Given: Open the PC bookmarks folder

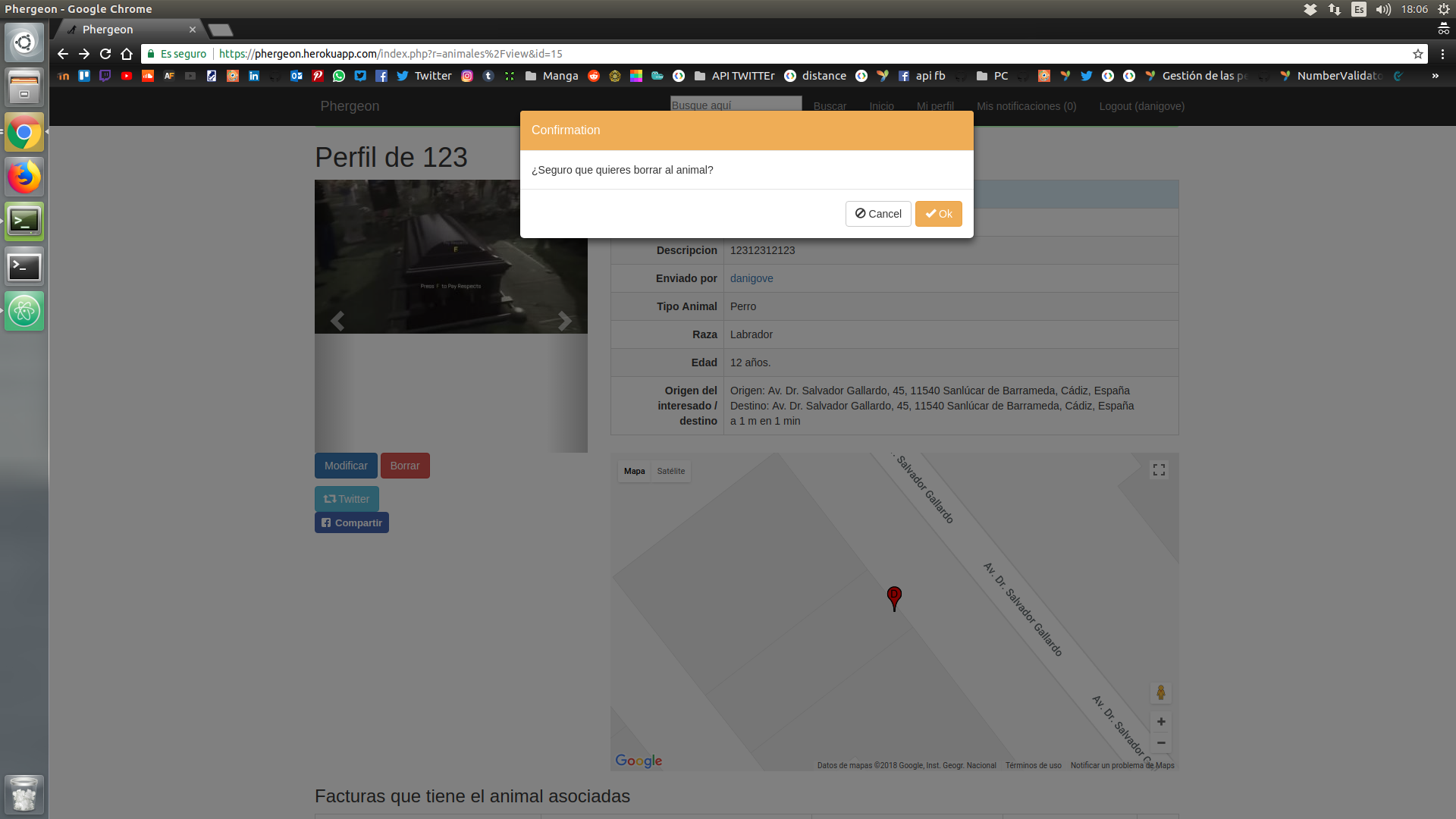Looking at the screenshot, I should [992, 76].
